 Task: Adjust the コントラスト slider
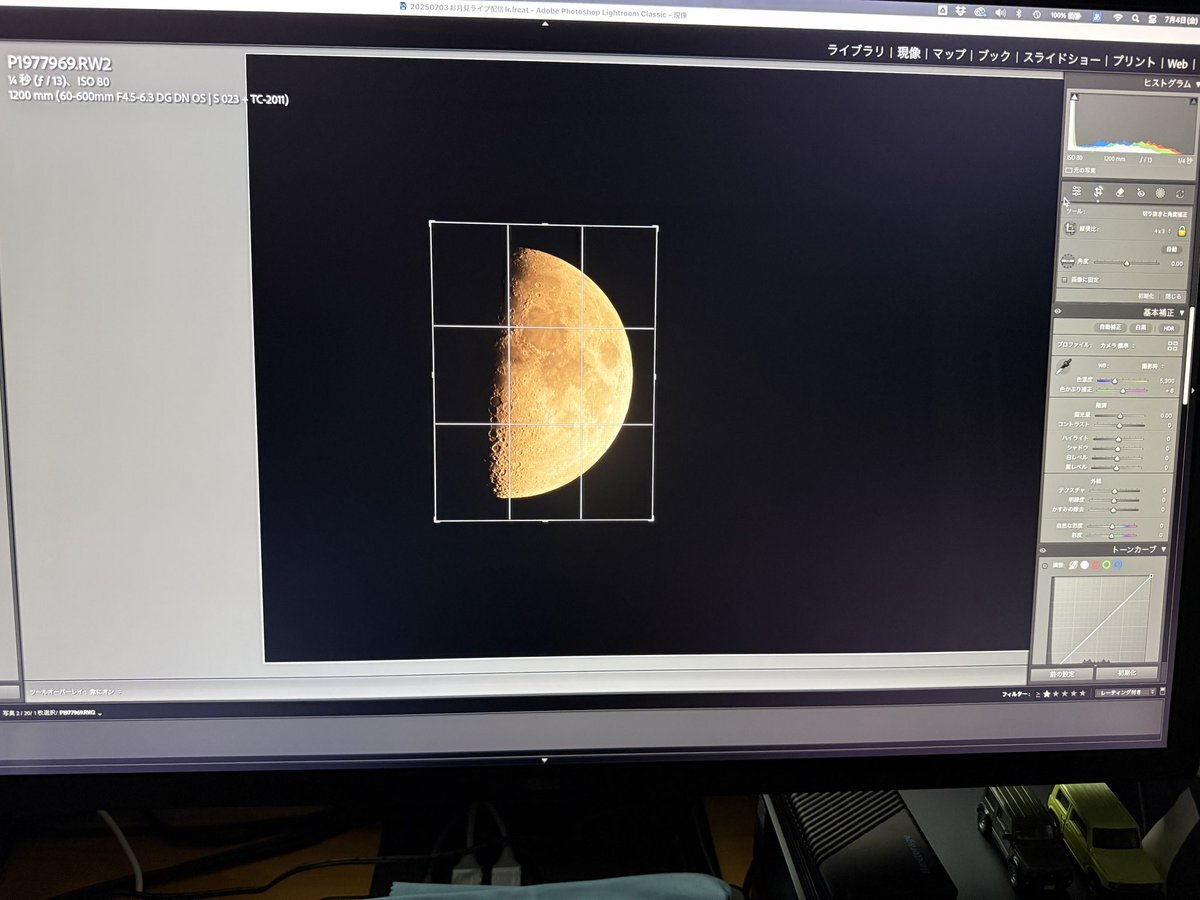click(1119, 425)
